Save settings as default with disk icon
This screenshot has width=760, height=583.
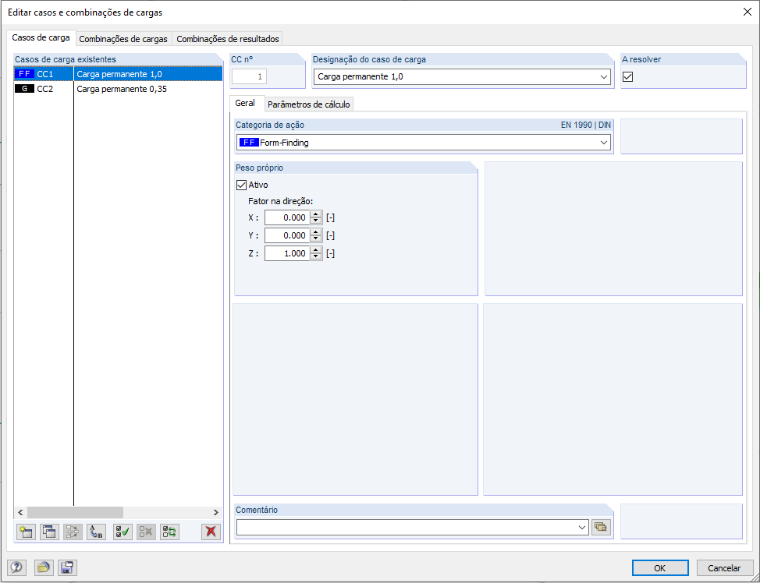(x=67, y=567)
